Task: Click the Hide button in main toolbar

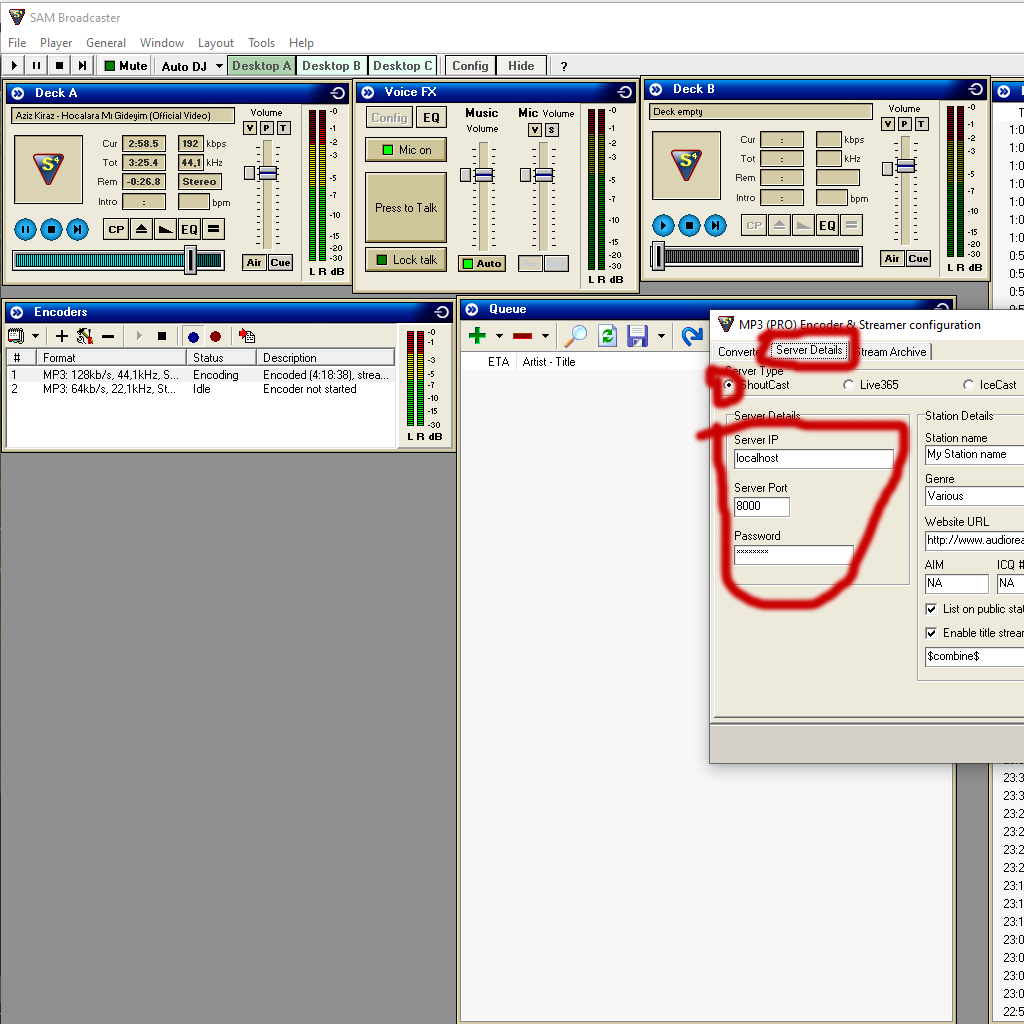Action: pos(521,66)
